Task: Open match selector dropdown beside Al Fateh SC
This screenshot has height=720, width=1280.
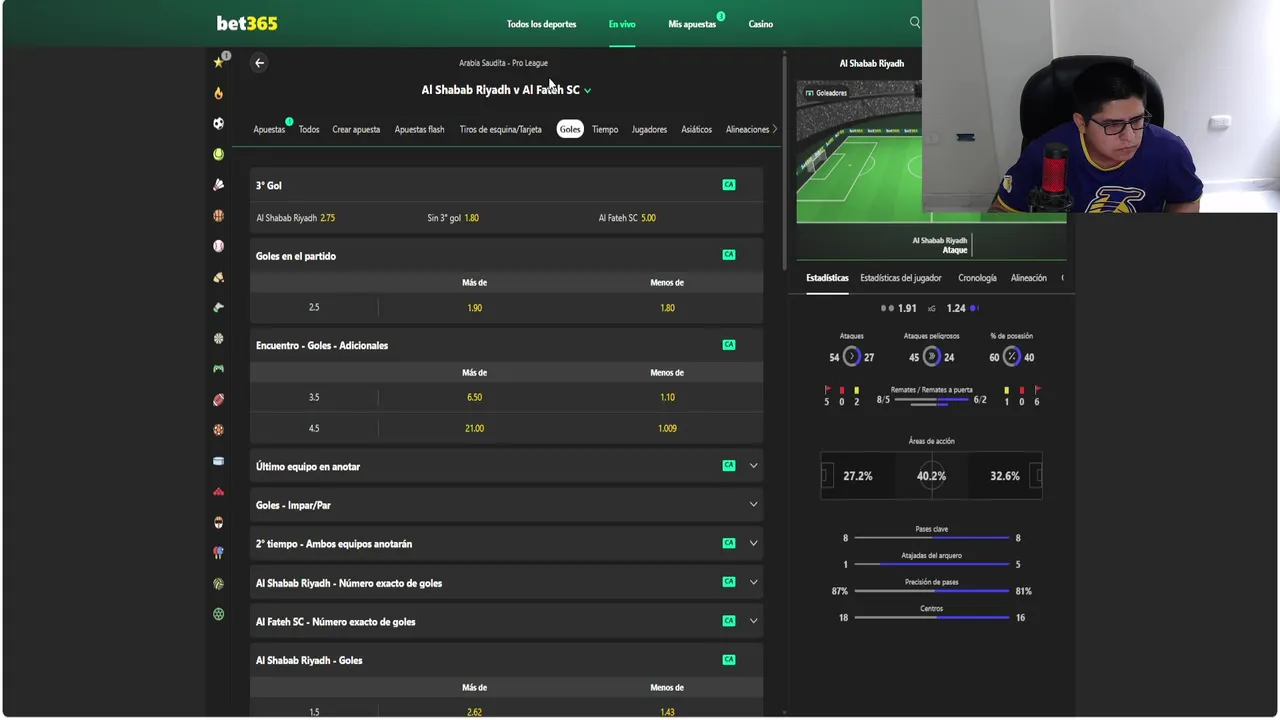Action: [587, 90]
